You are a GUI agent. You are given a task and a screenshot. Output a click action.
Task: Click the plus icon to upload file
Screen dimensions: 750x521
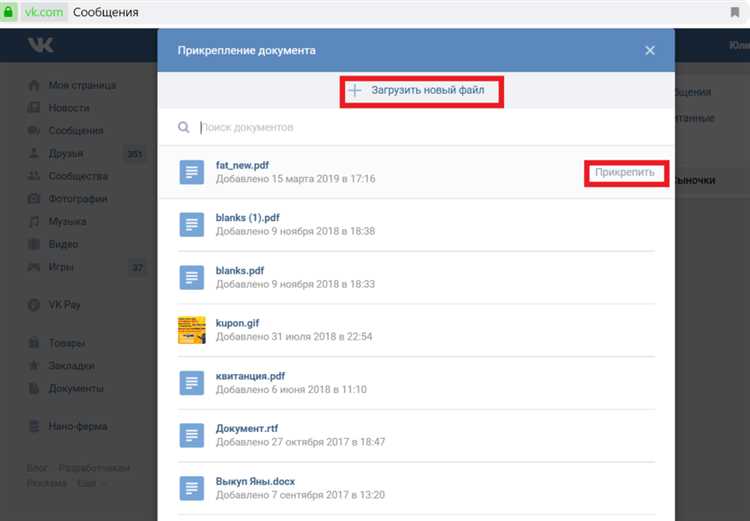click(355, 91)
